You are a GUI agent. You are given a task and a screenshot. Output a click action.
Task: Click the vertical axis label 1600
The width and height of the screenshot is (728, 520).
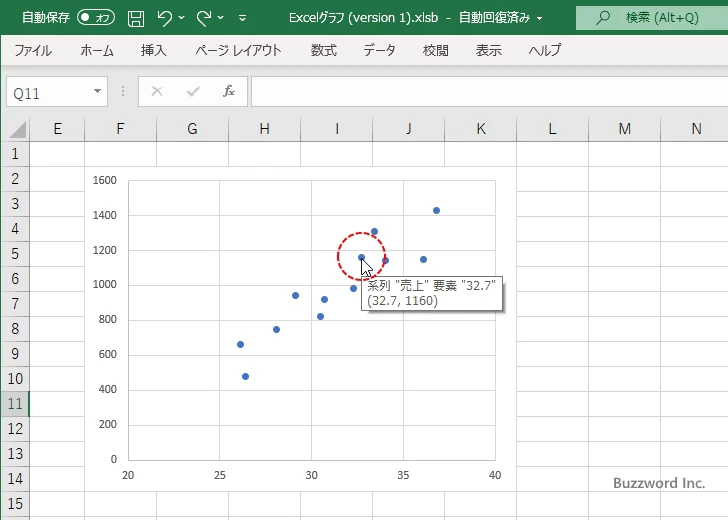105,180
